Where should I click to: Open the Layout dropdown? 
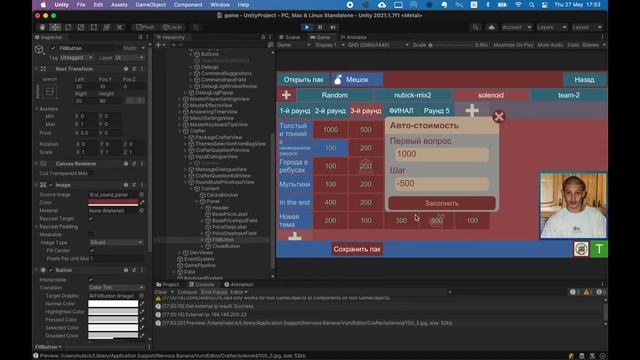587,27
